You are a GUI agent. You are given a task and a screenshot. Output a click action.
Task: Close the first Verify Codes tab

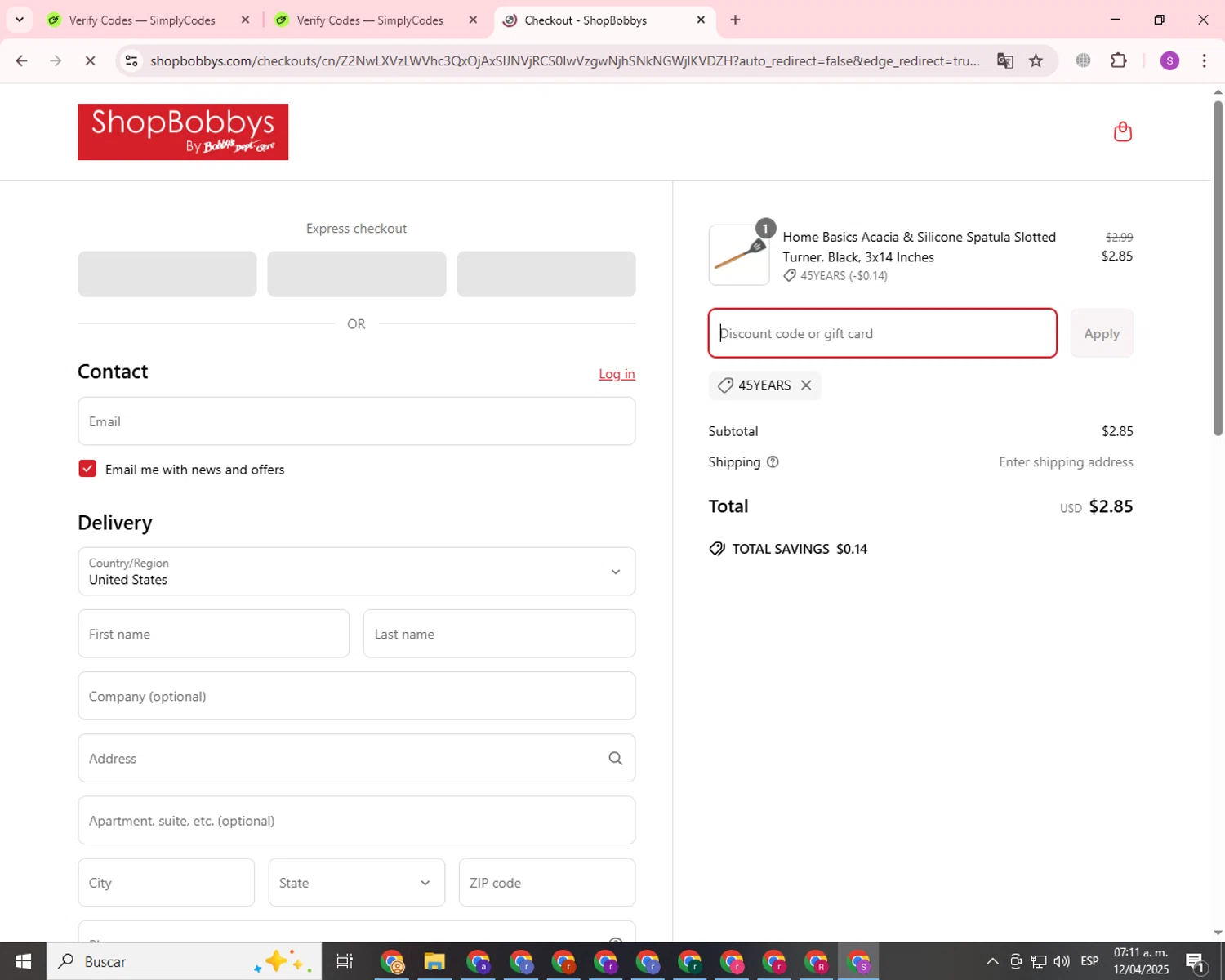[x=245, y=20]
